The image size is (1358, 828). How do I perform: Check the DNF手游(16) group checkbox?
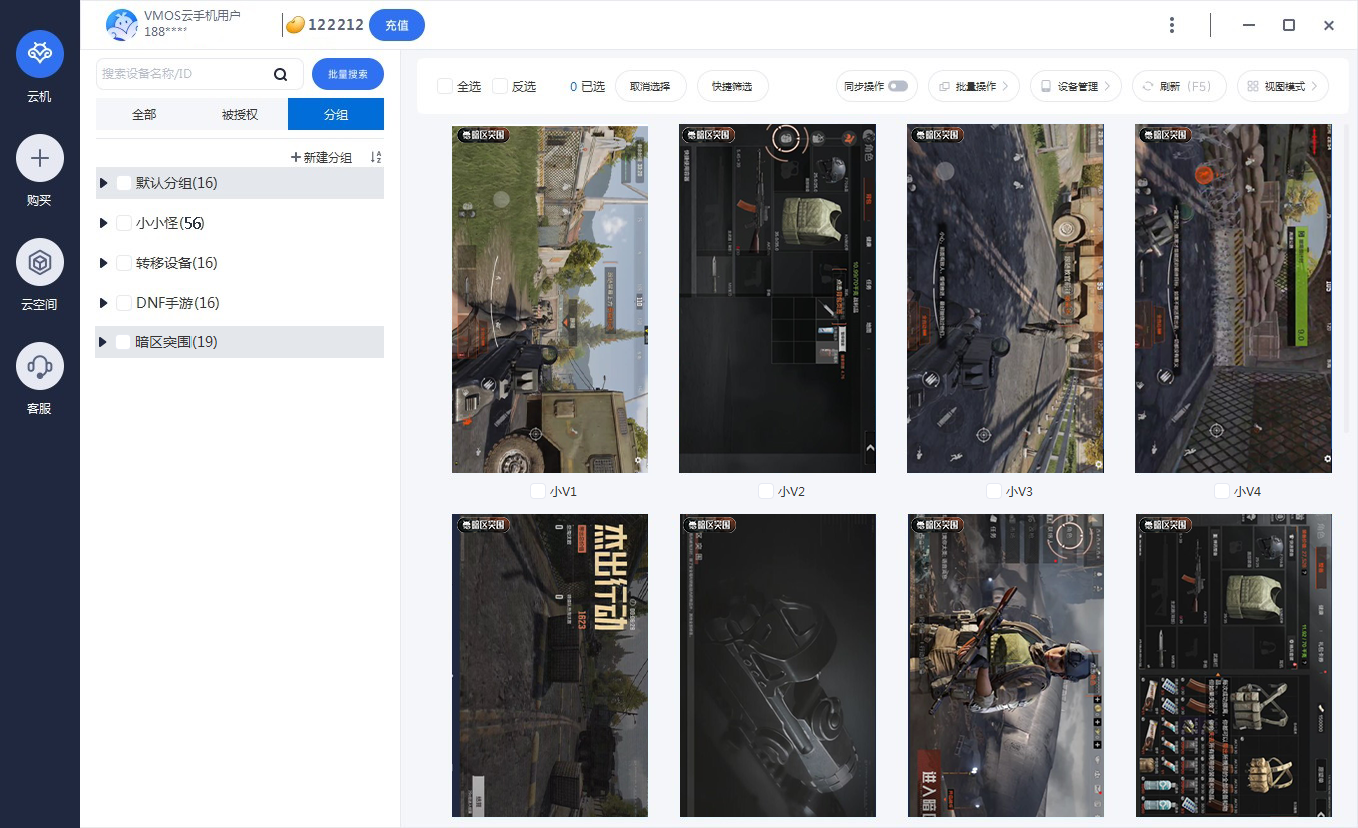124,303
